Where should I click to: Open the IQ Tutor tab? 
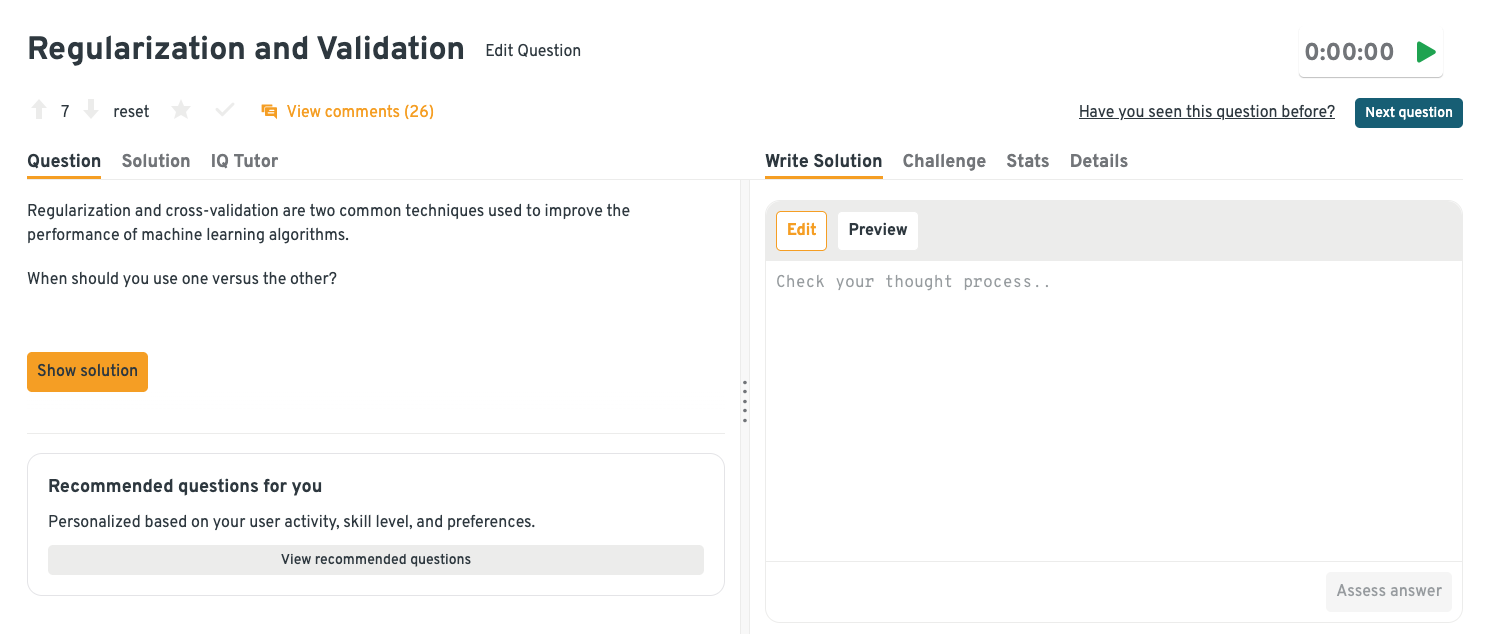[244, 161]
